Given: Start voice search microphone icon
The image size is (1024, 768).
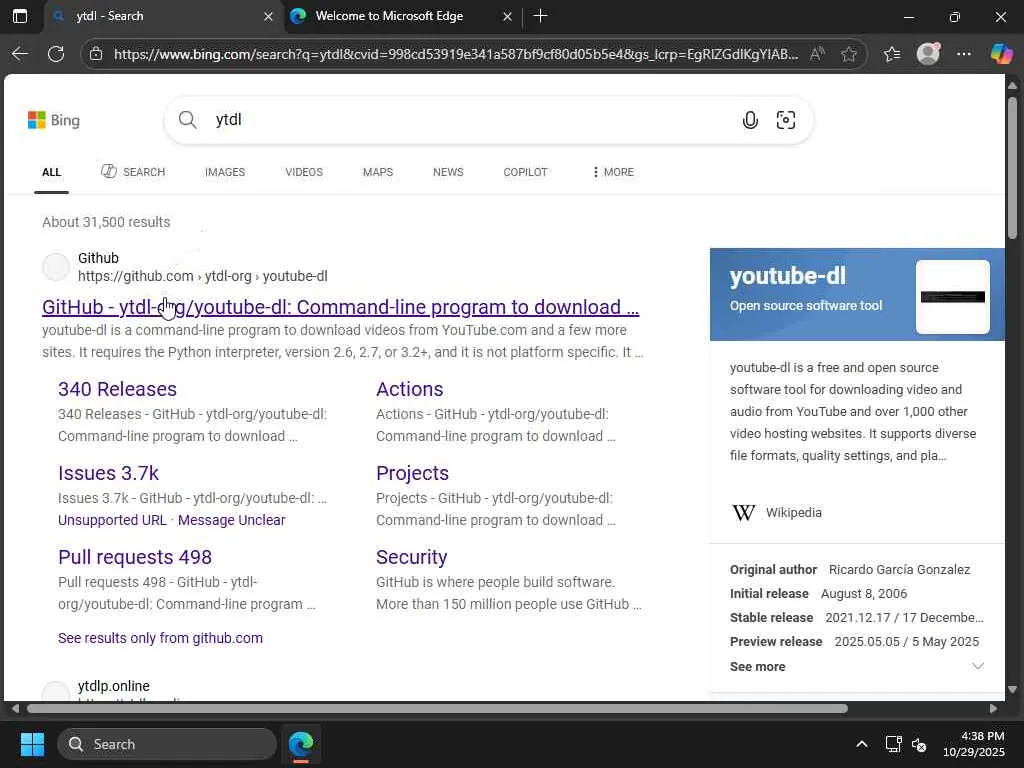Looking at the screenshot, I should point(750,120).
